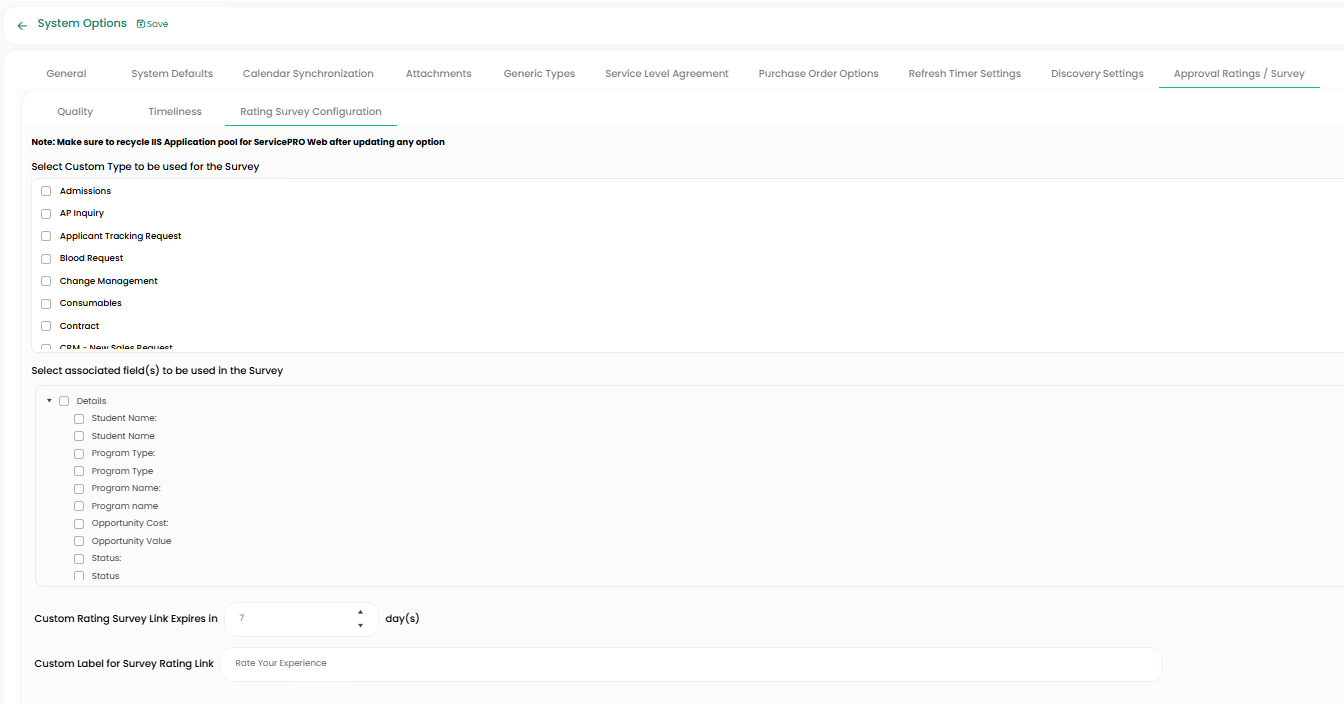This screenshot has width=1344, height=704.
Task: Switch to the Timeliness sub-tab
Action: (175, 111)
